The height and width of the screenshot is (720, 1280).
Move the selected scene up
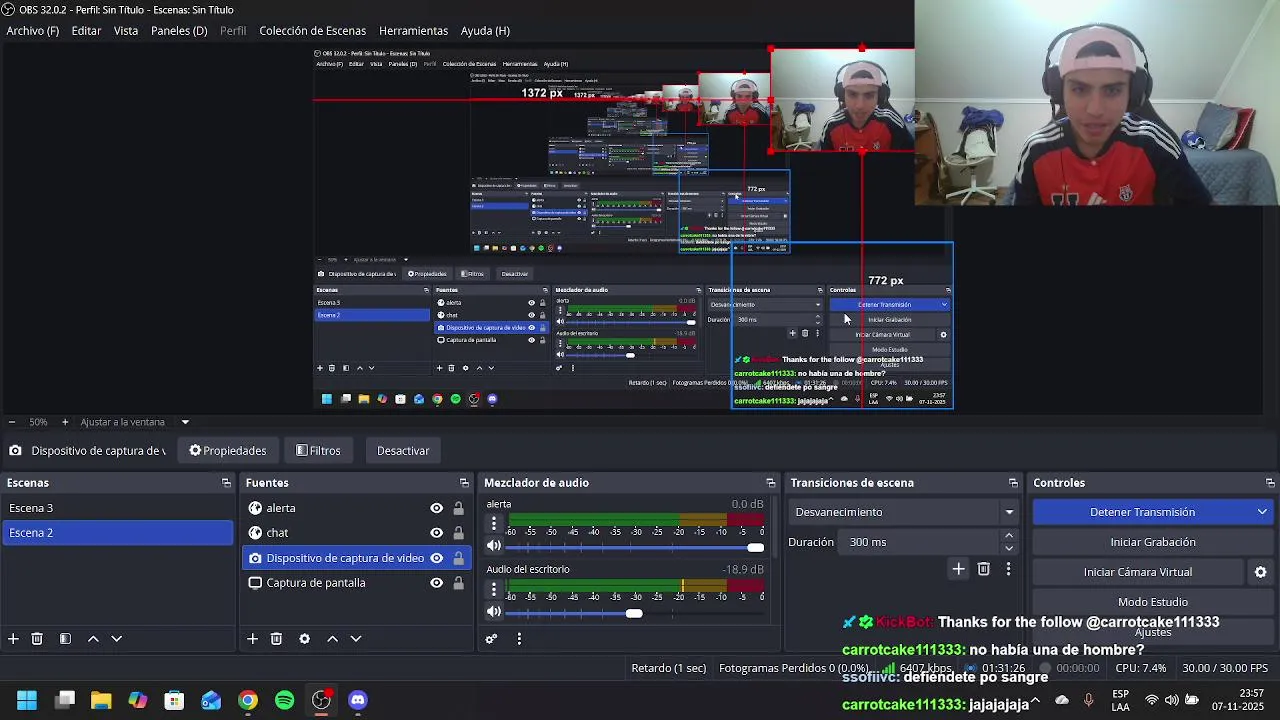point(93,638)
